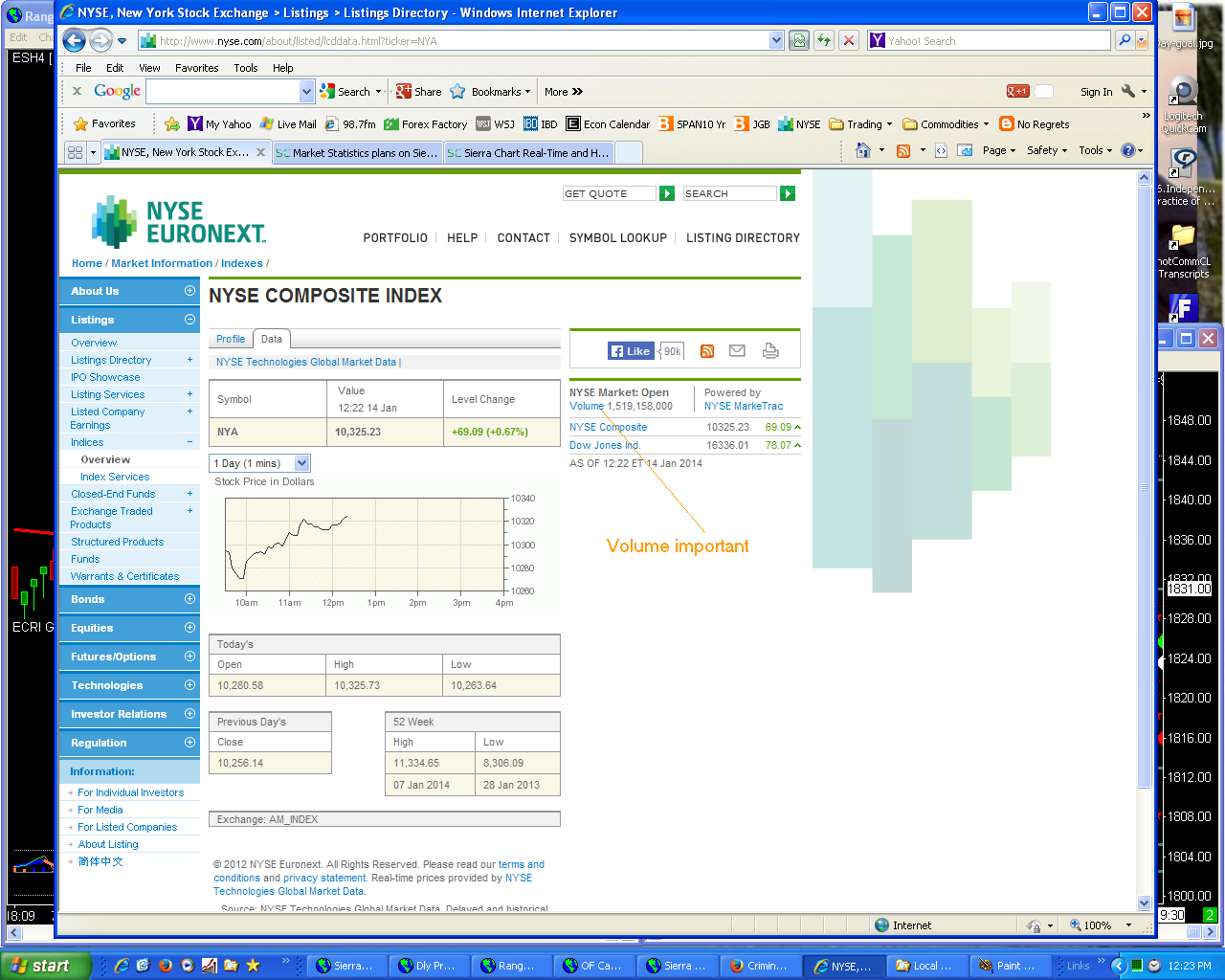Screen dimensions: 1225x980
Task: Open the LISTING DIRECTORY link
Action: (x=743, y=238)
